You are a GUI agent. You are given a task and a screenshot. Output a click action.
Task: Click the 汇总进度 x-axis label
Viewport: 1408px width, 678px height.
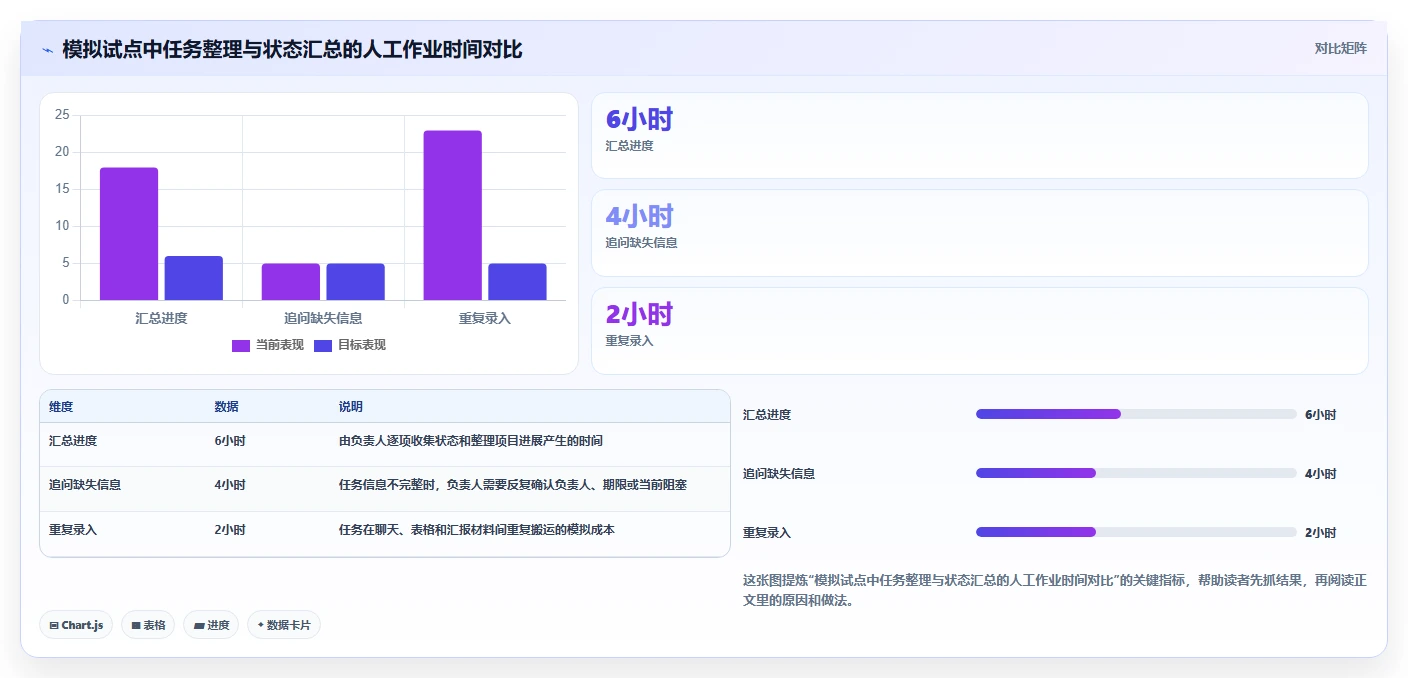tap(161, 318)
